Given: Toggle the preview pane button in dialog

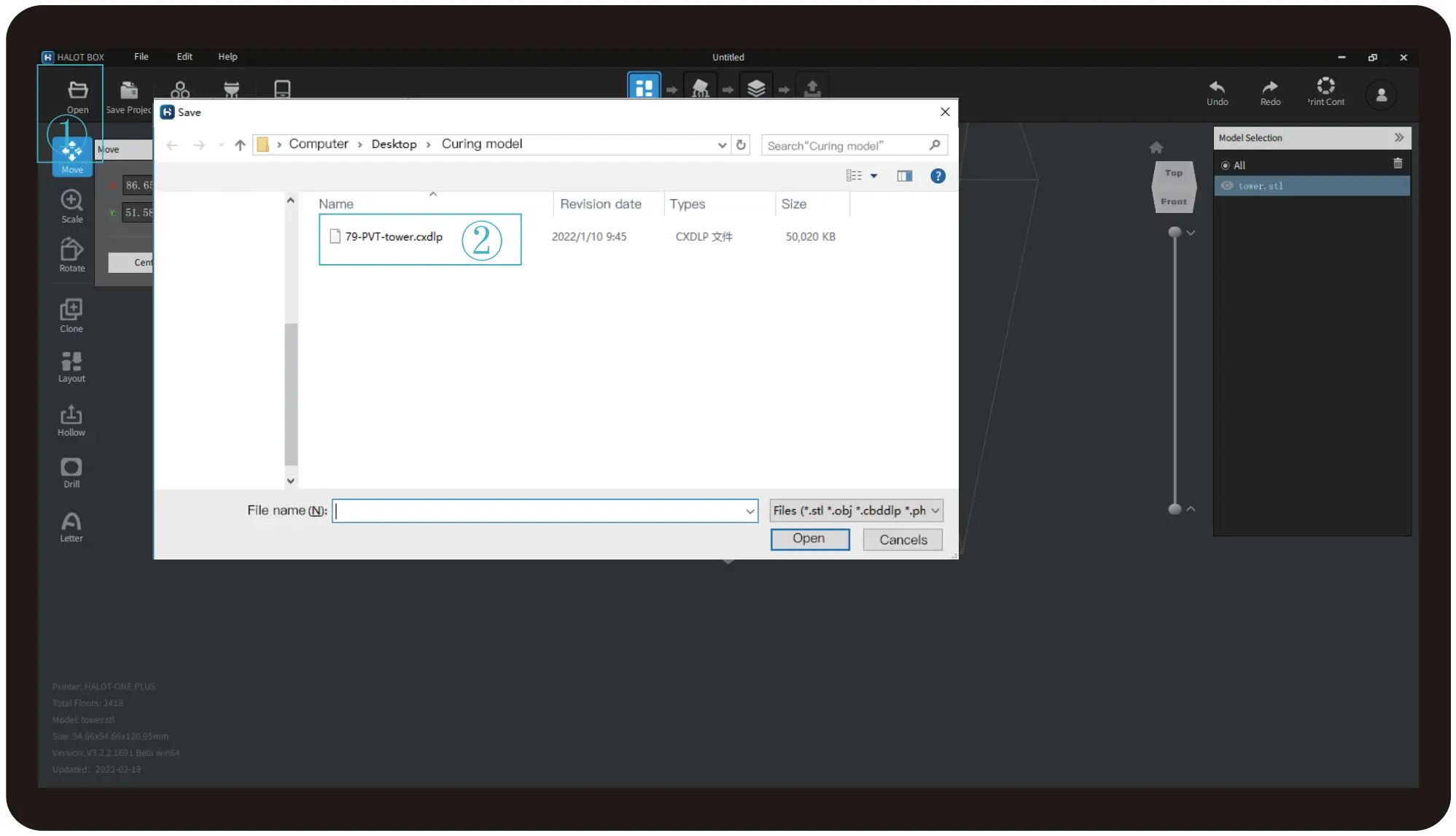Looking at the screenshot, I should (905, 176).
